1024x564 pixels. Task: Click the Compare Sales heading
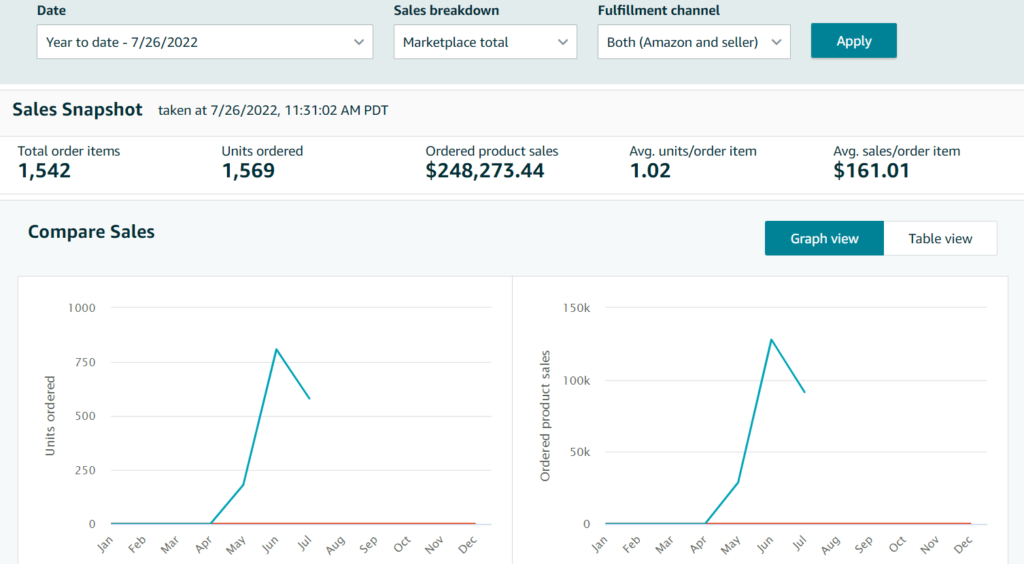click(x=91, y=232)
